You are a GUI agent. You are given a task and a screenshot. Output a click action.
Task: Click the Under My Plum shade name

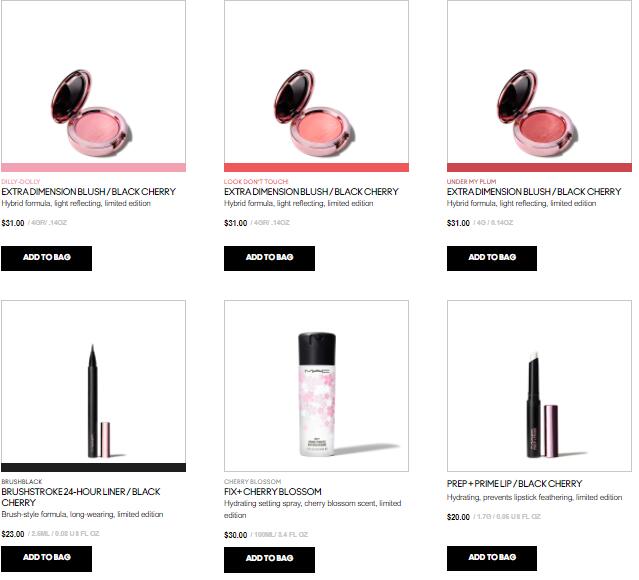[x=471, y=181]
